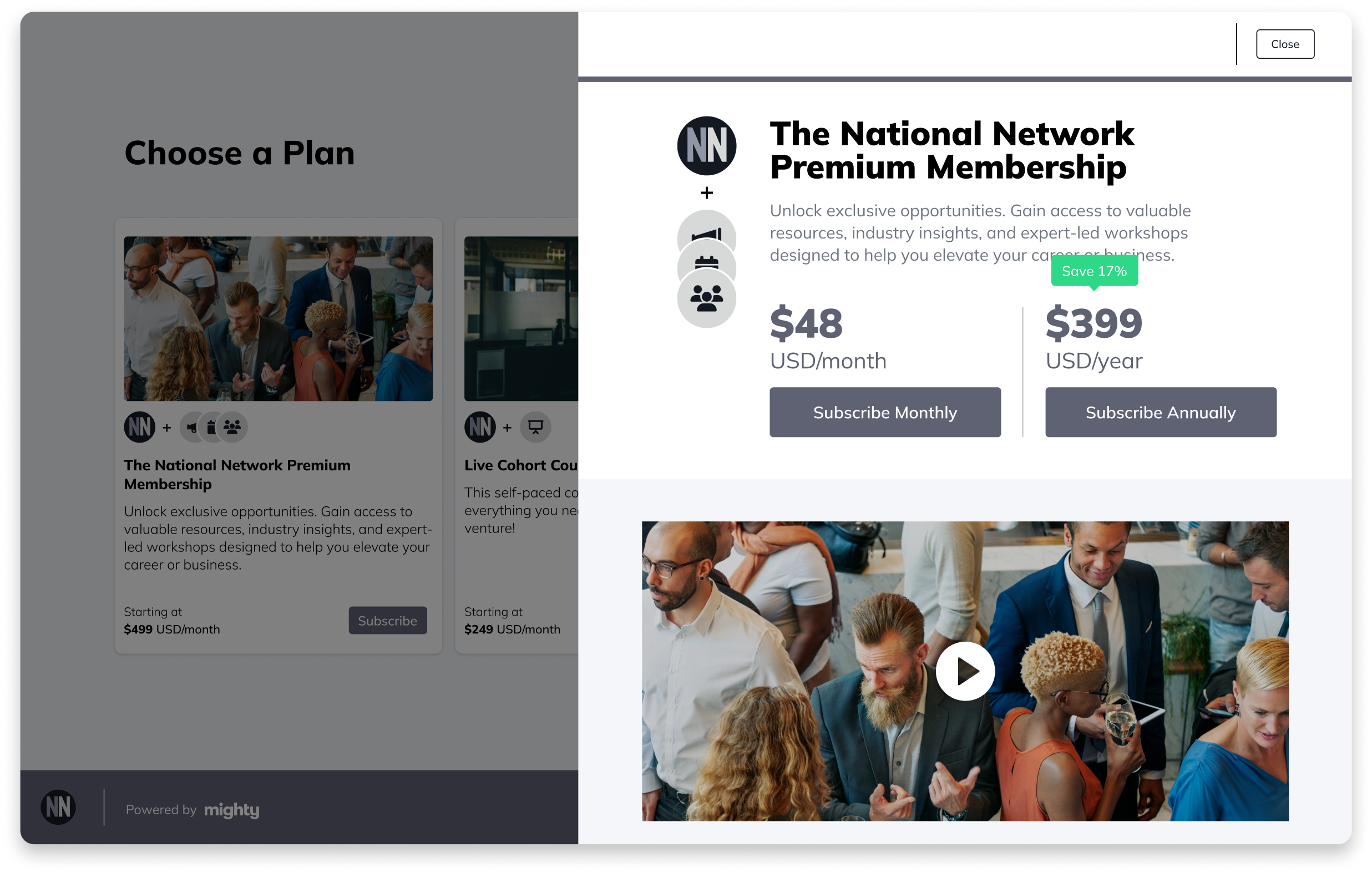
Task: Open the Save 17% badge
Action: pyautogui.click(x=1094, y=271)
